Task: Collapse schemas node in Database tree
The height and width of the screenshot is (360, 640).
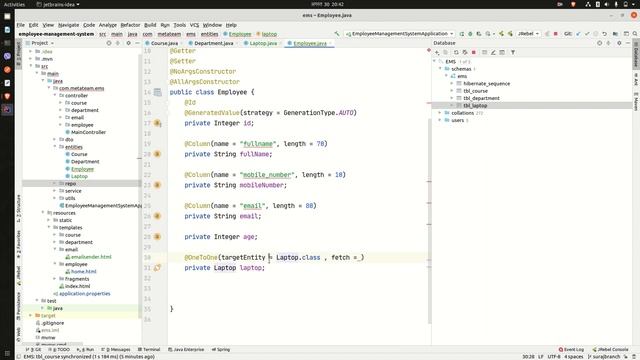Action: tap(440, 69)
